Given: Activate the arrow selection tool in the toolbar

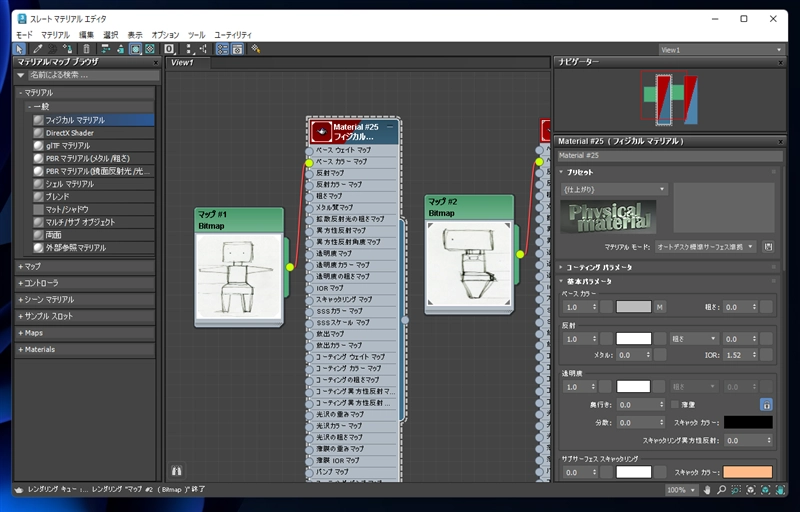Looking at the screenshot, I should [19, 49].
